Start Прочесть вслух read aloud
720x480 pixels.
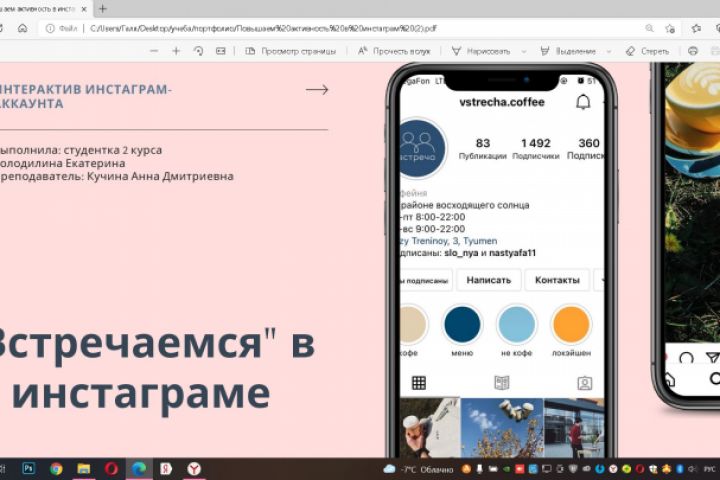pos(394,51)
